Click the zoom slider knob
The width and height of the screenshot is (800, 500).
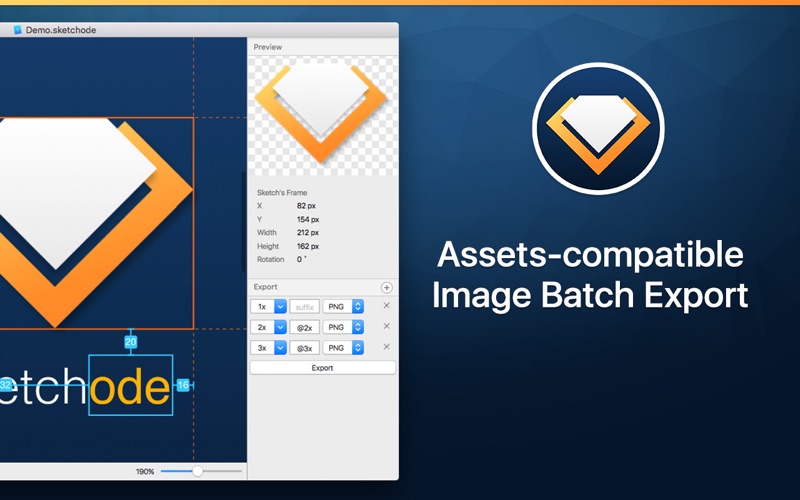197,471
